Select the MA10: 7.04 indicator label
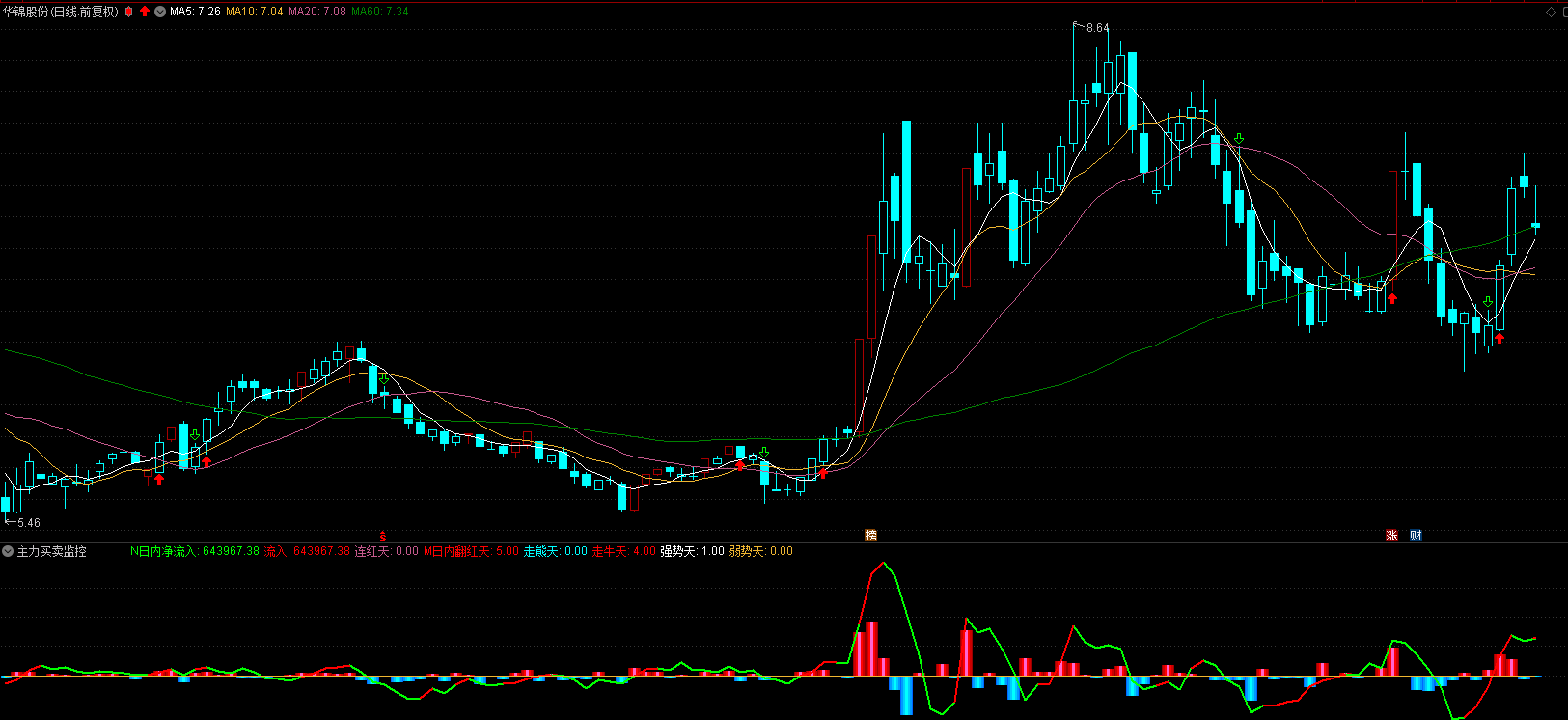The image size is (1568, 720). [255, 12]
